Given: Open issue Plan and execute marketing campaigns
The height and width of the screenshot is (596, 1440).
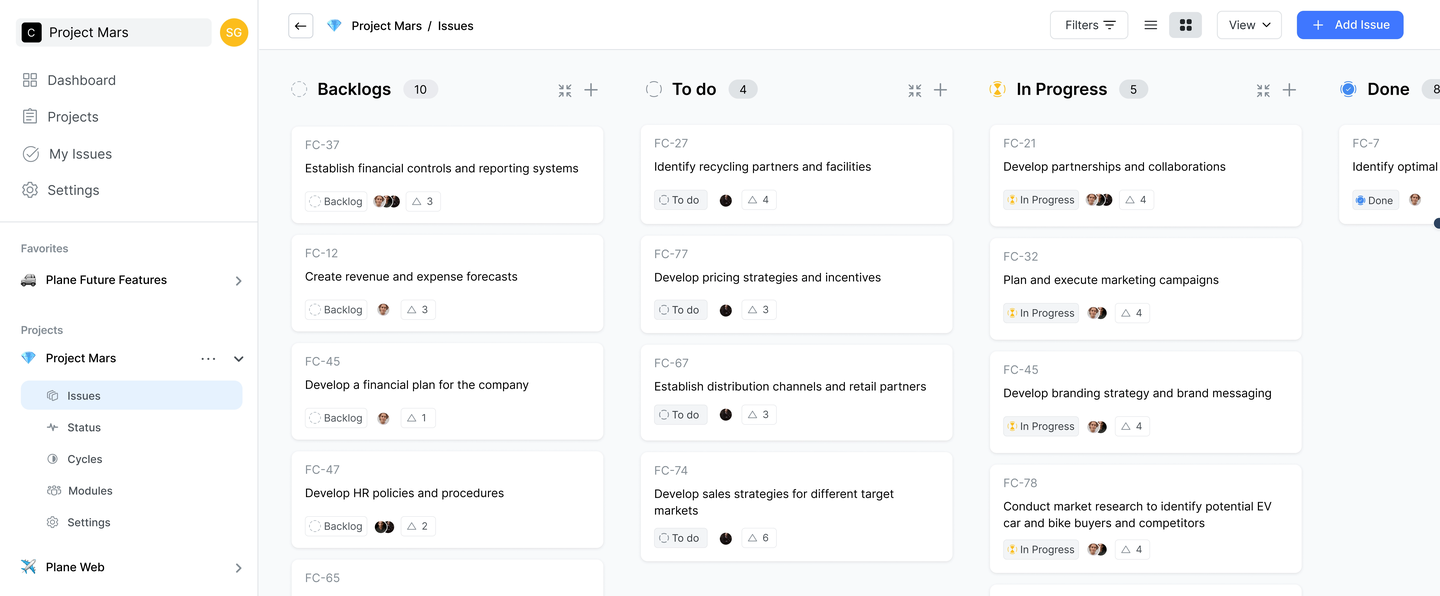Looking at the screenshot, I should tap(1111, 280).
